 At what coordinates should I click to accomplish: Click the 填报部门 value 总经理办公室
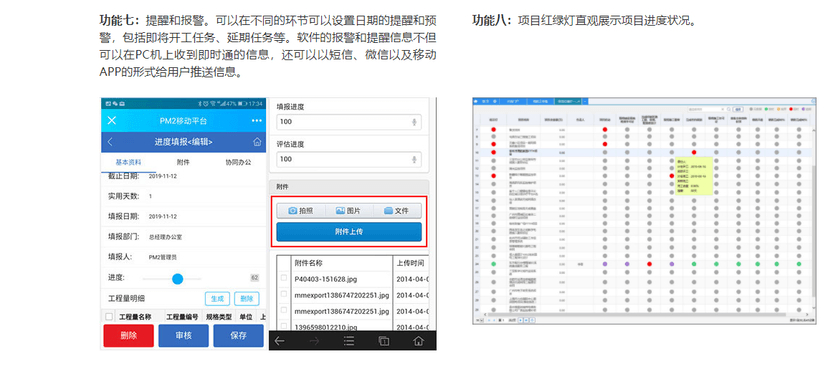pos(166,237)
